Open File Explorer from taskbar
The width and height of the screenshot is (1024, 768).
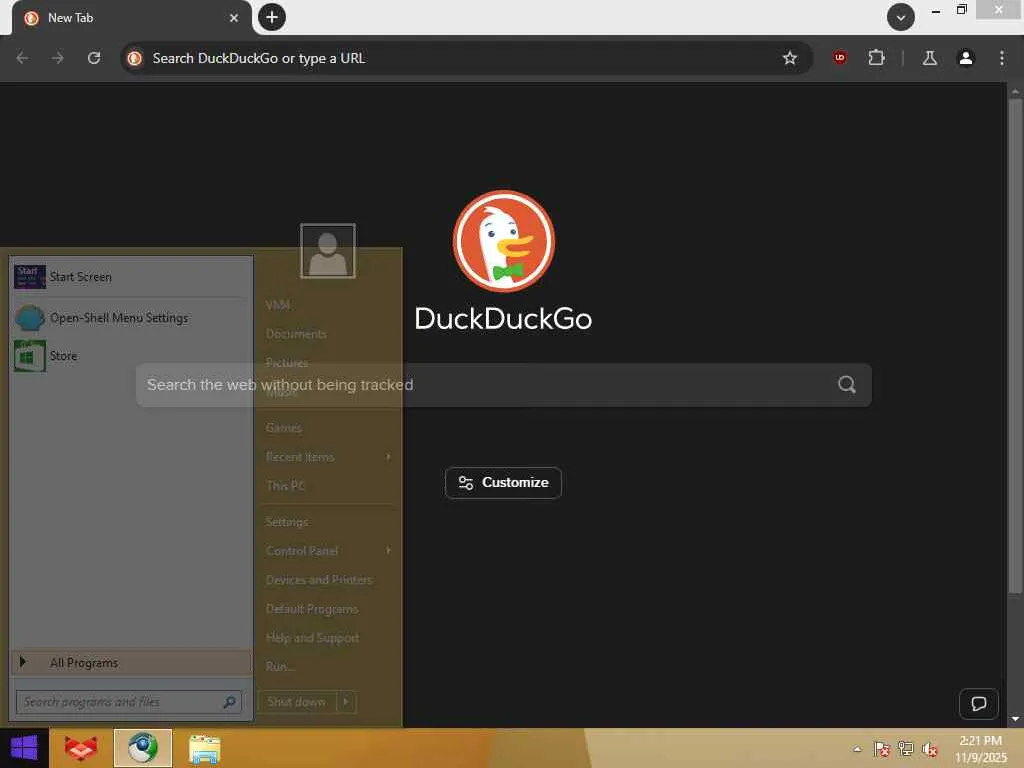pos(204,748)
